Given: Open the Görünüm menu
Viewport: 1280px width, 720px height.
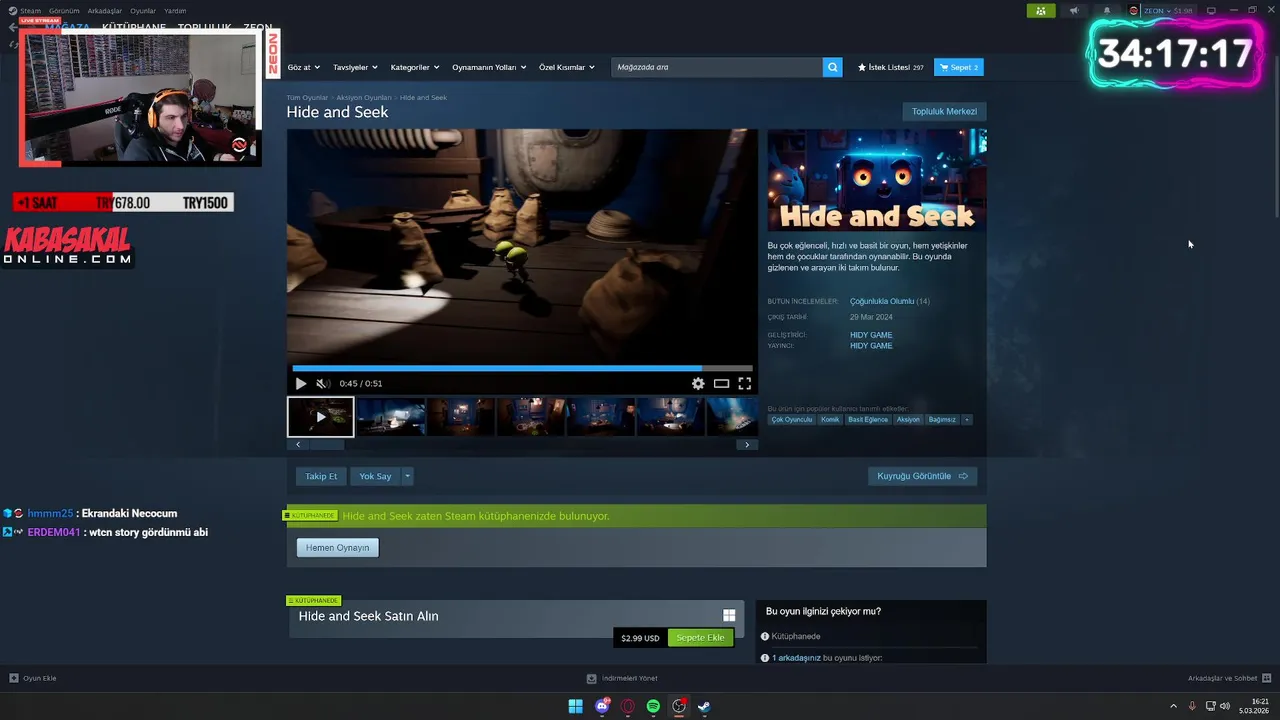Looking at the screenshot, I should coord(64,11).
